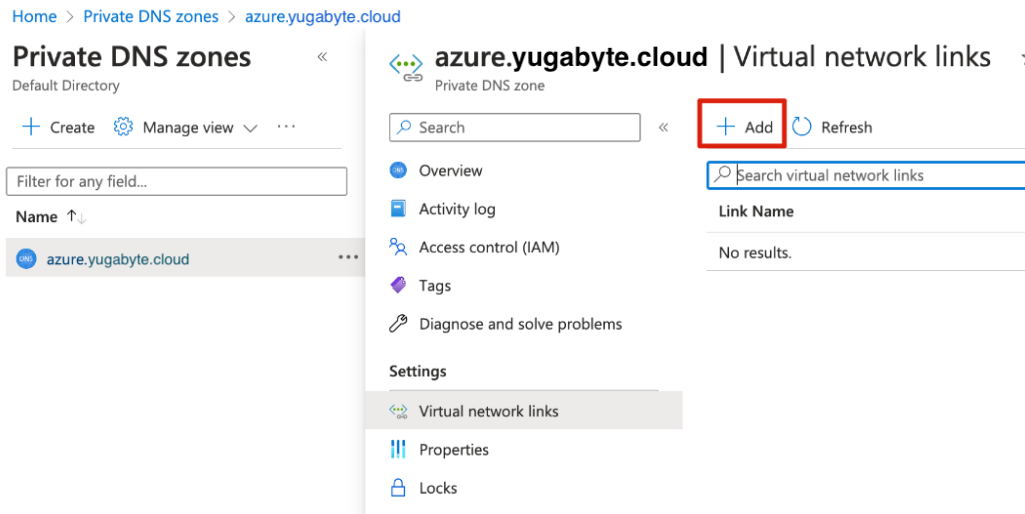The image size is (1025, 514).
Task: Go to Home breadcrumb link
Action: (x=34, y=17)
